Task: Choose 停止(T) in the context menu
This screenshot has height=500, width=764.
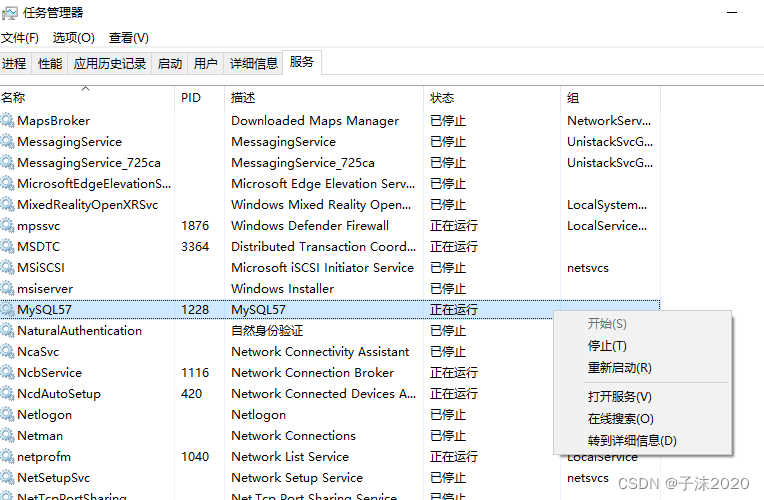Action: point(607,346)
